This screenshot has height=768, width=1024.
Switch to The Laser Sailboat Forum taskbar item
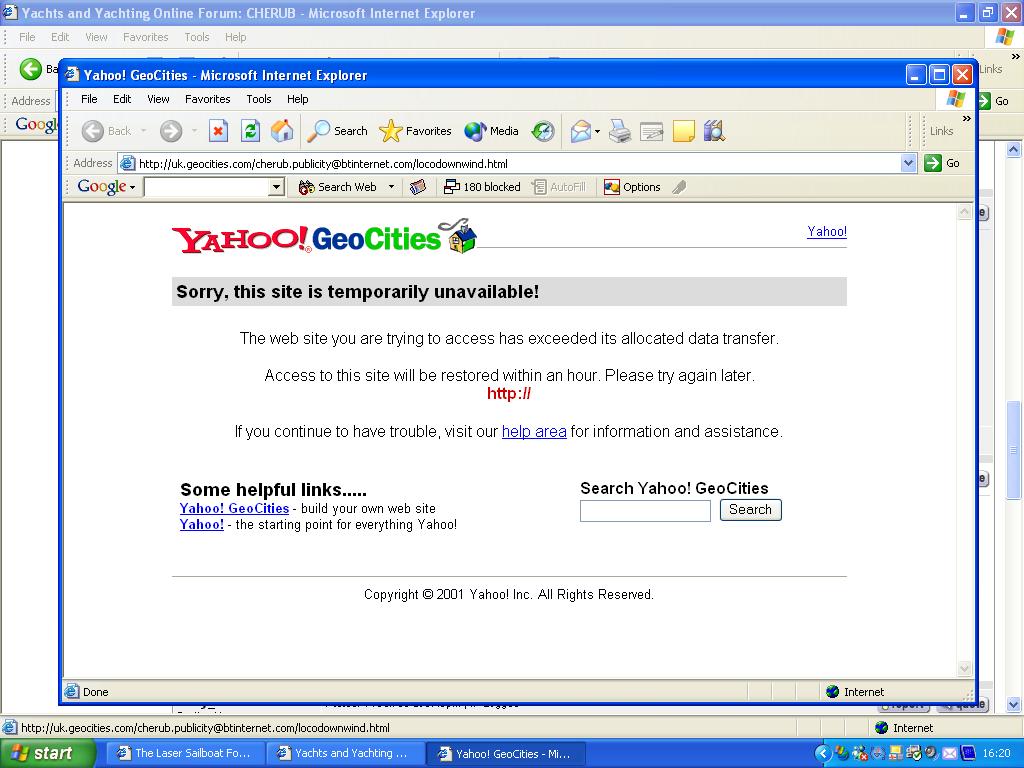[x=185, y=753]
